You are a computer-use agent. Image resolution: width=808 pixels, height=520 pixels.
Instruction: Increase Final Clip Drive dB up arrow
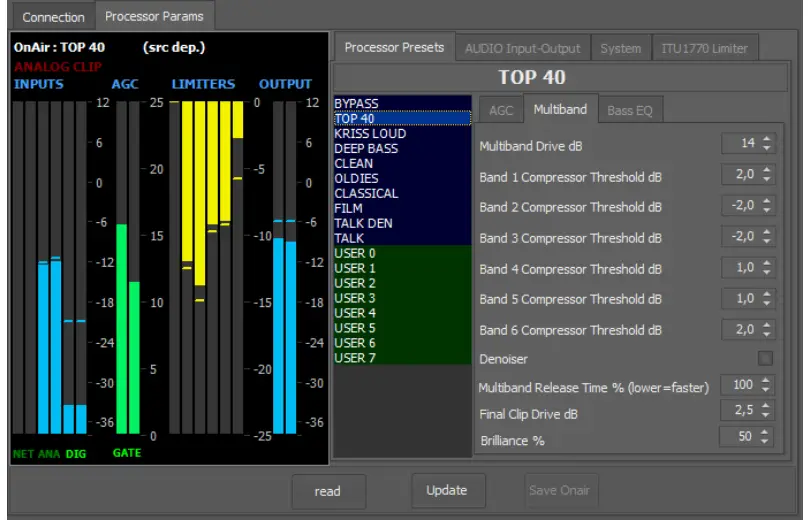[766, 405]
